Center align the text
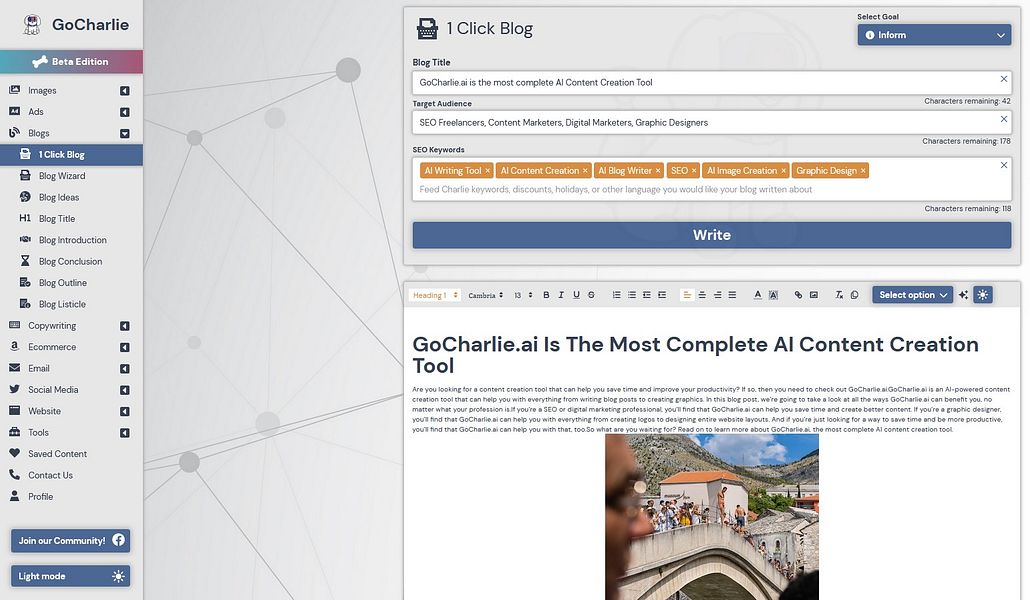 coord(702,295)
